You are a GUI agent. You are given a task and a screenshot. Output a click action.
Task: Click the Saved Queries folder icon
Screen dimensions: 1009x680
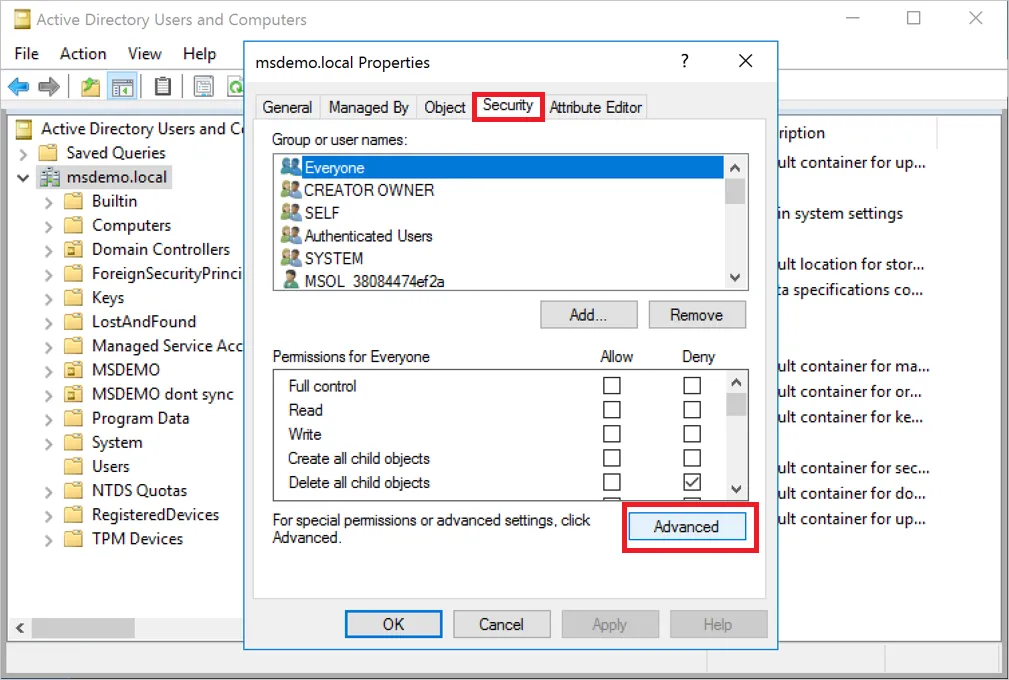[x=48, y=152]
